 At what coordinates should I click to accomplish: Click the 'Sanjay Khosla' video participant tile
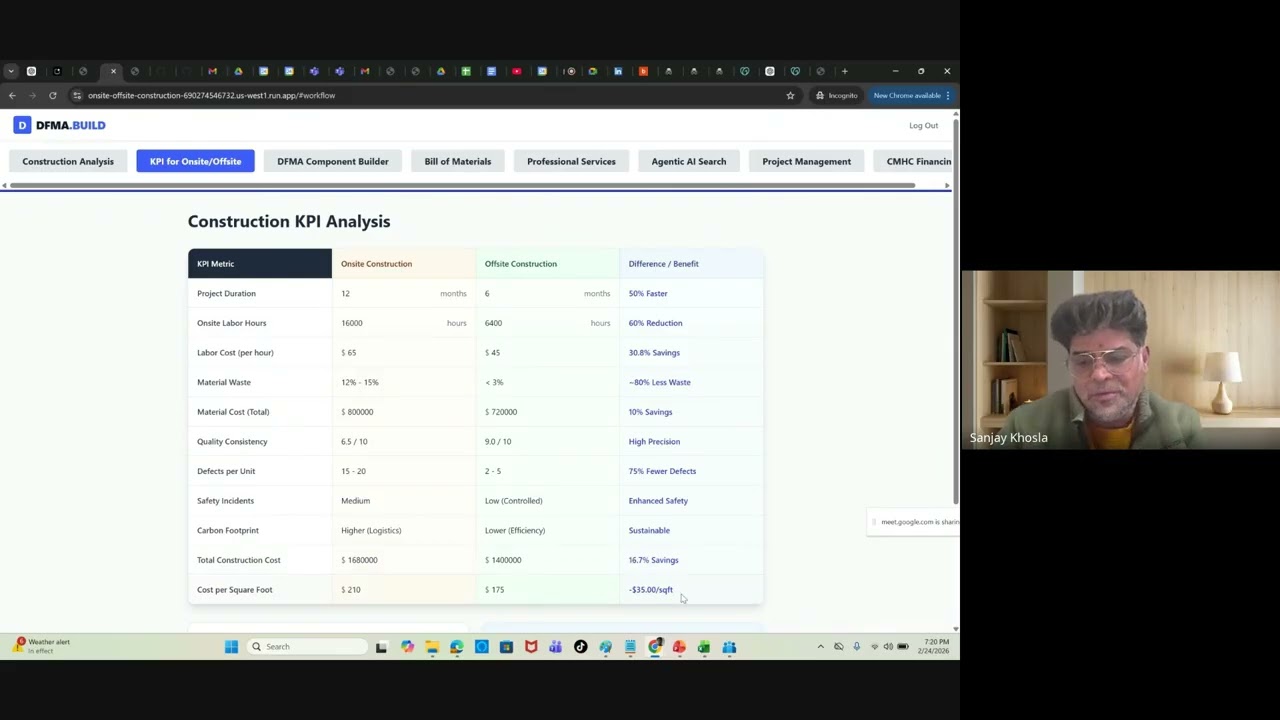coord(1120,360)
